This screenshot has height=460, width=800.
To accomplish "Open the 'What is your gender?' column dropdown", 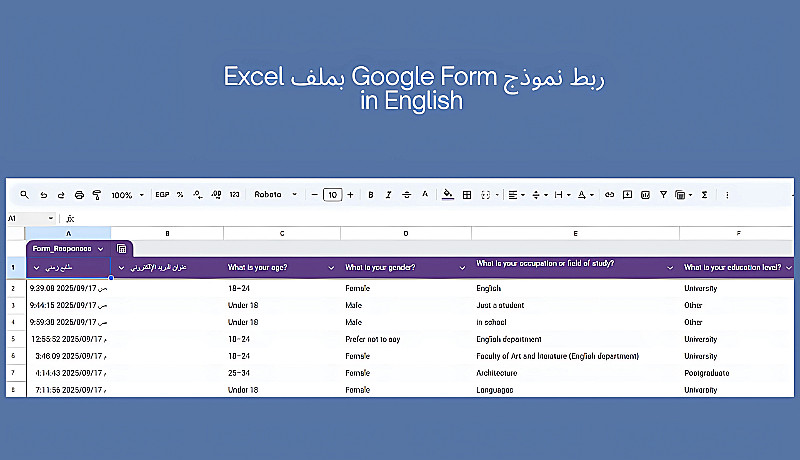I will click(x=462, y=268).
